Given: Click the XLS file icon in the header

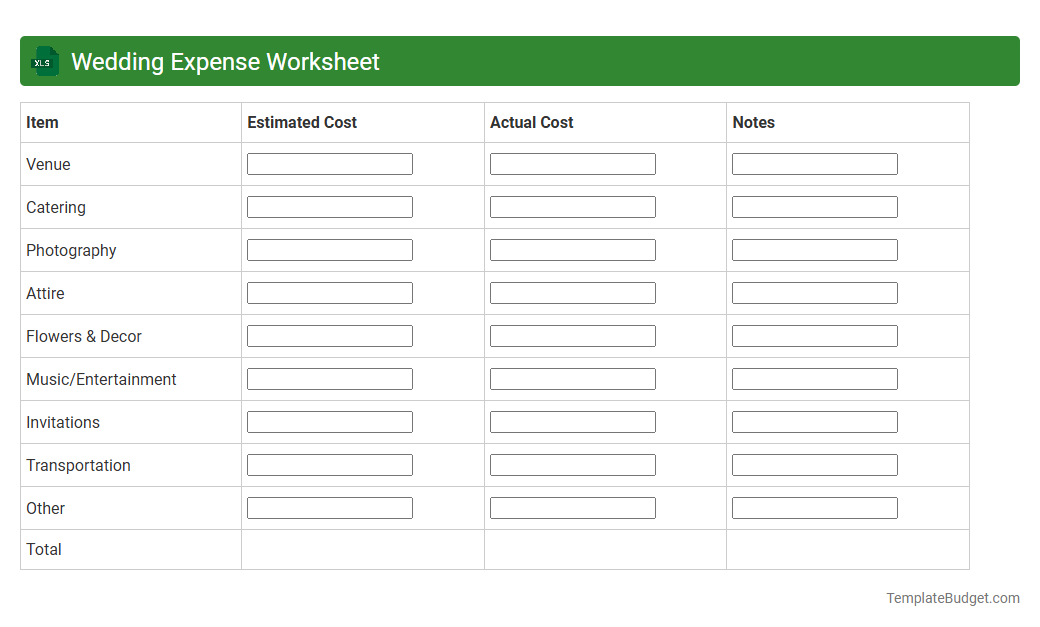Looking at the screenshot, I should coord(44,61).
